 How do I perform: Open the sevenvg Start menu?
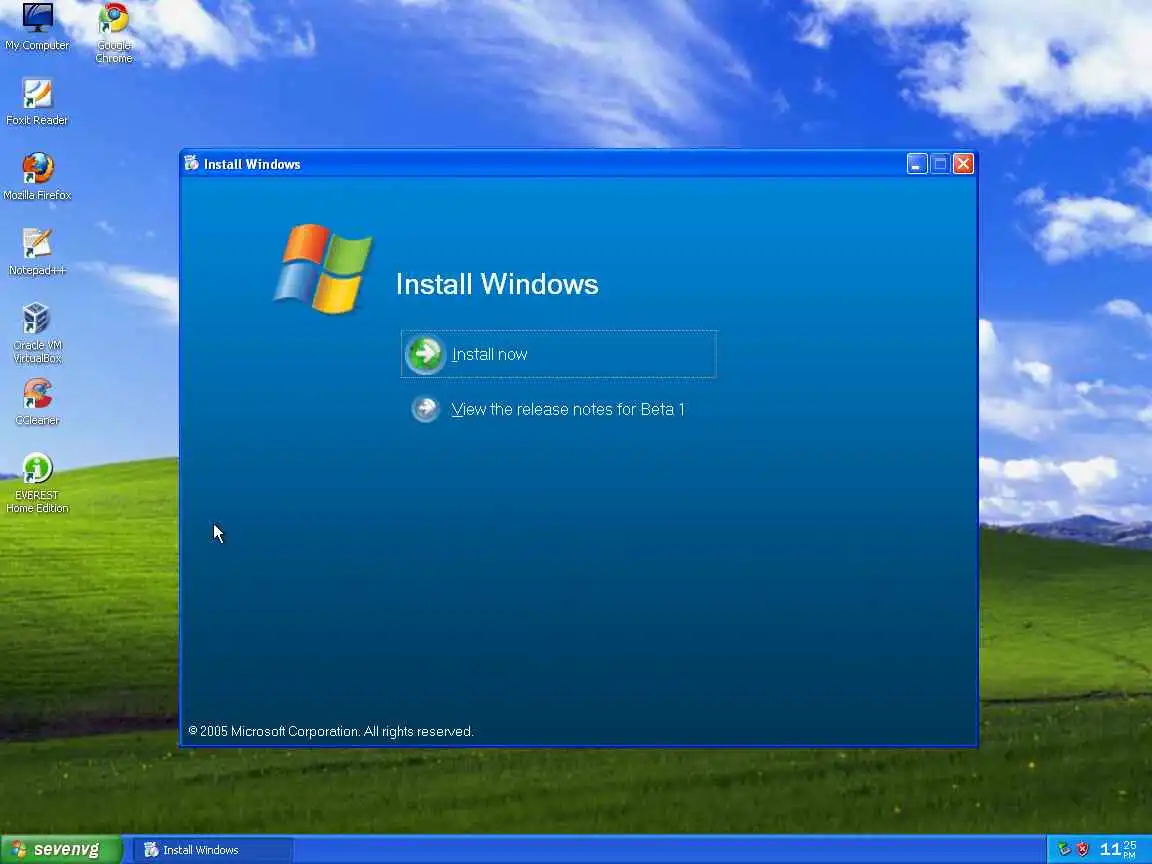pos(61,850)
